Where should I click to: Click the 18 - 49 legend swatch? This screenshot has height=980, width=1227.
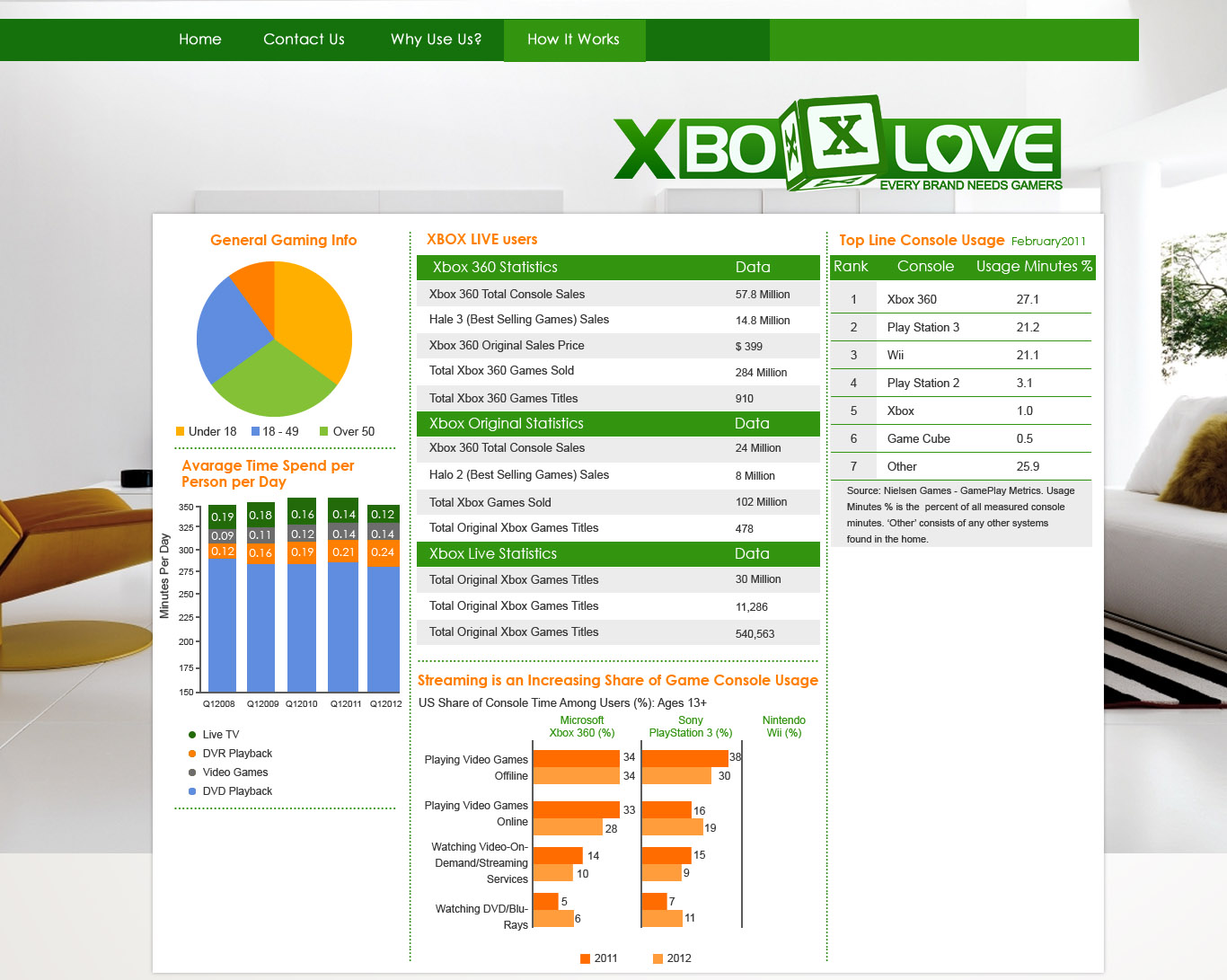(x=255, y=431)
